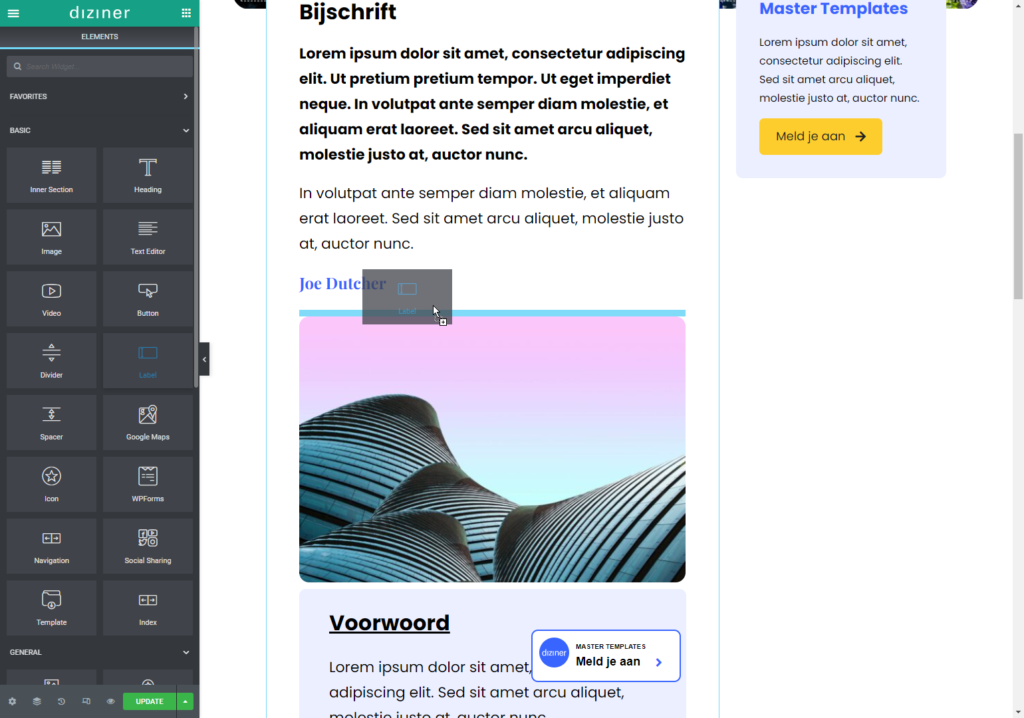Open page settings gear icon

[12, 701]
